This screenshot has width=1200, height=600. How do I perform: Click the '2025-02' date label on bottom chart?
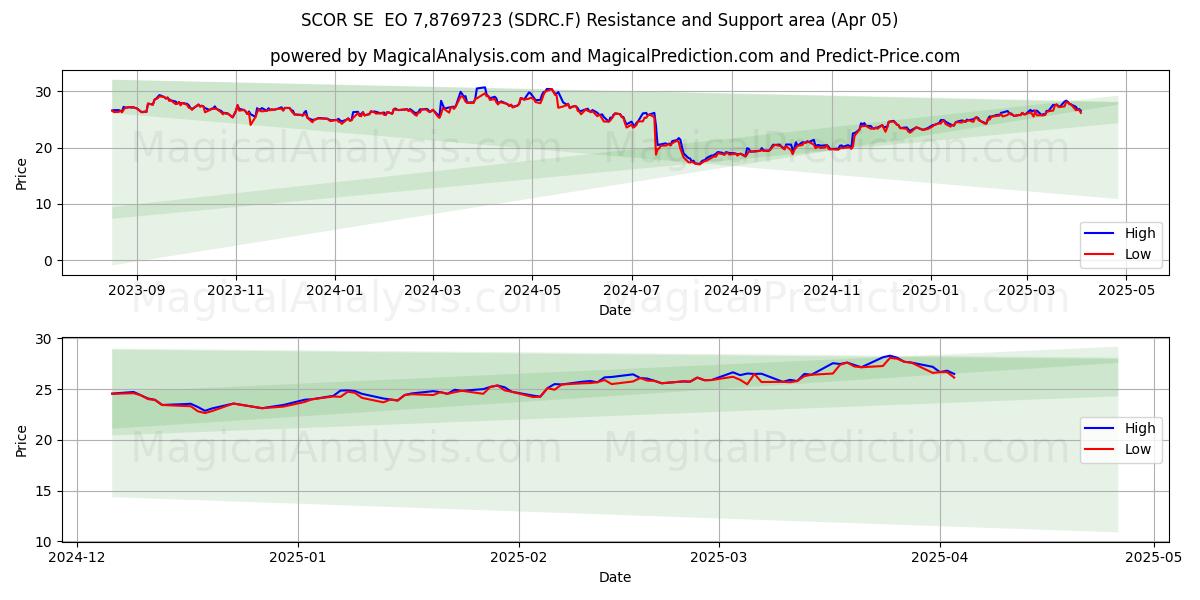(x=519, y=557)
